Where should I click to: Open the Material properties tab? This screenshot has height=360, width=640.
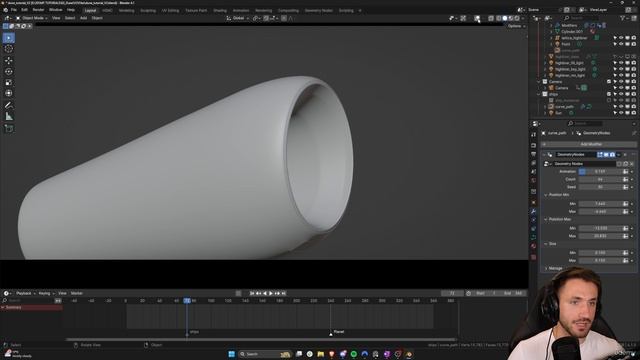tap(533, 246)
